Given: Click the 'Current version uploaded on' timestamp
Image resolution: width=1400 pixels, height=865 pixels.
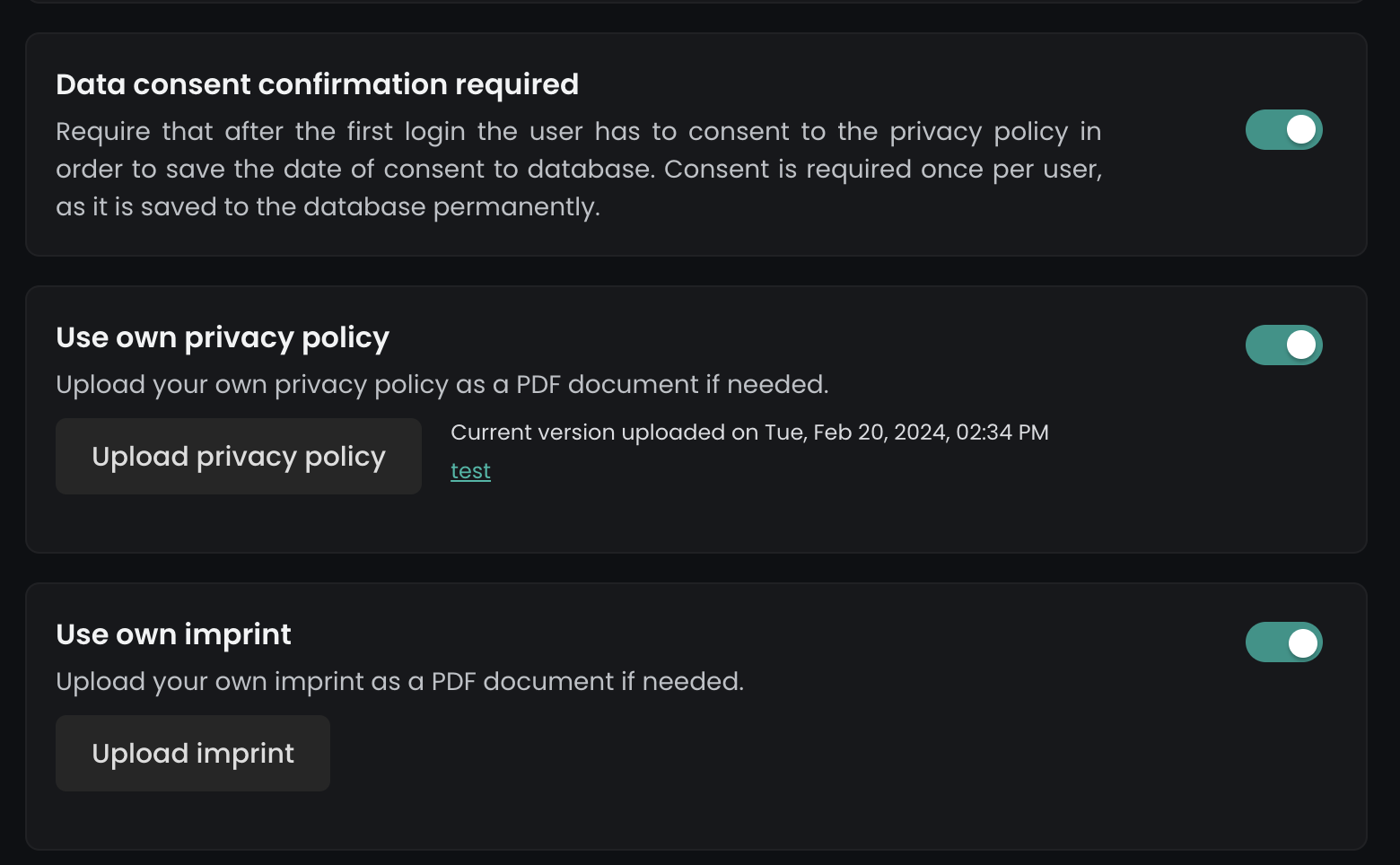Looking at the screenshot, I should click(x=749, y=432).
